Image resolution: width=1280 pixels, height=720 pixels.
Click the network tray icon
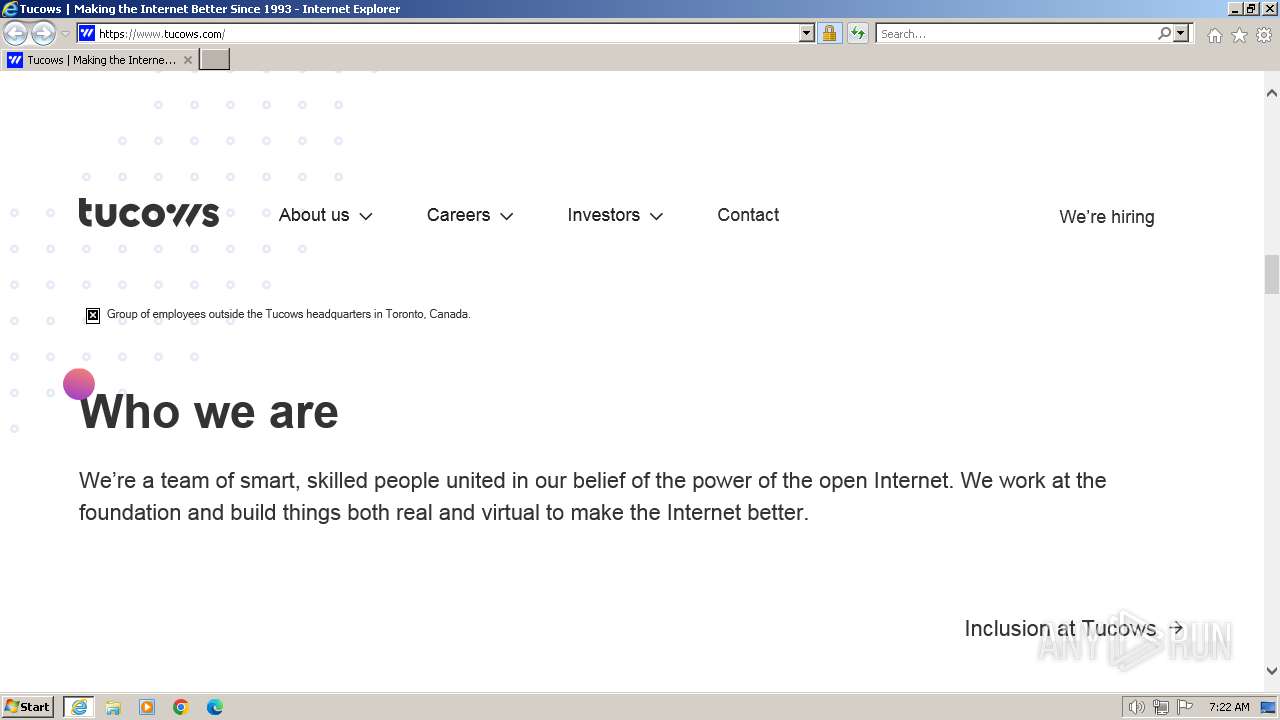pyautogui.click(x=1160, y=707)
